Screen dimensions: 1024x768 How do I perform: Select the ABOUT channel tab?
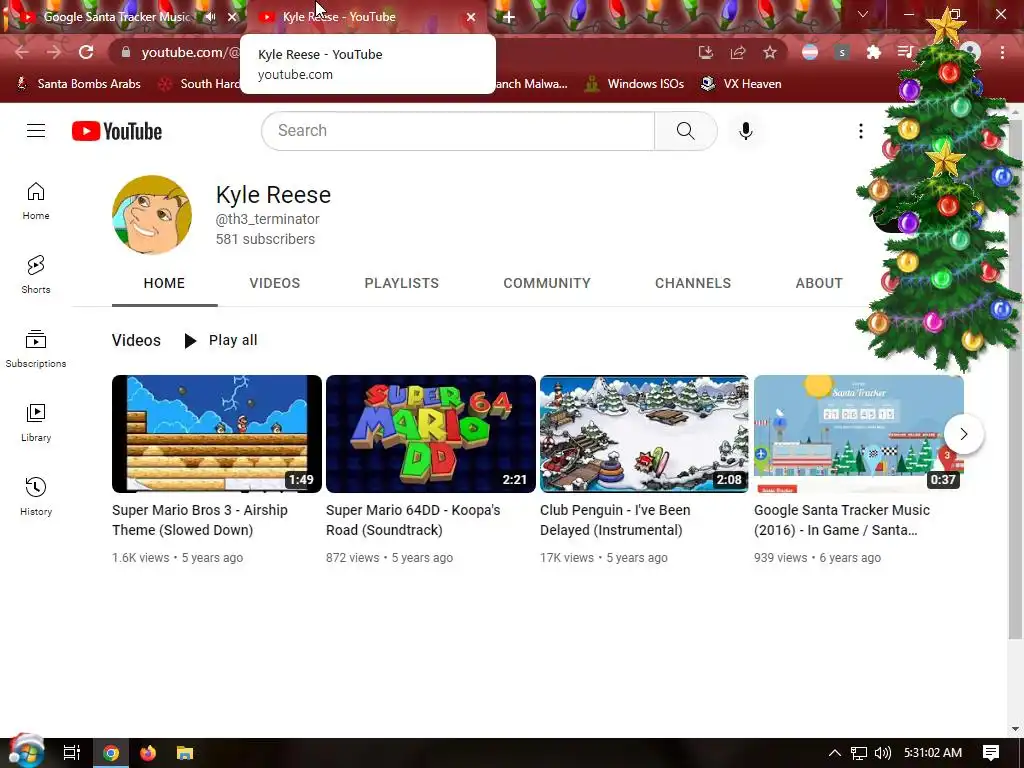(819, 283)
